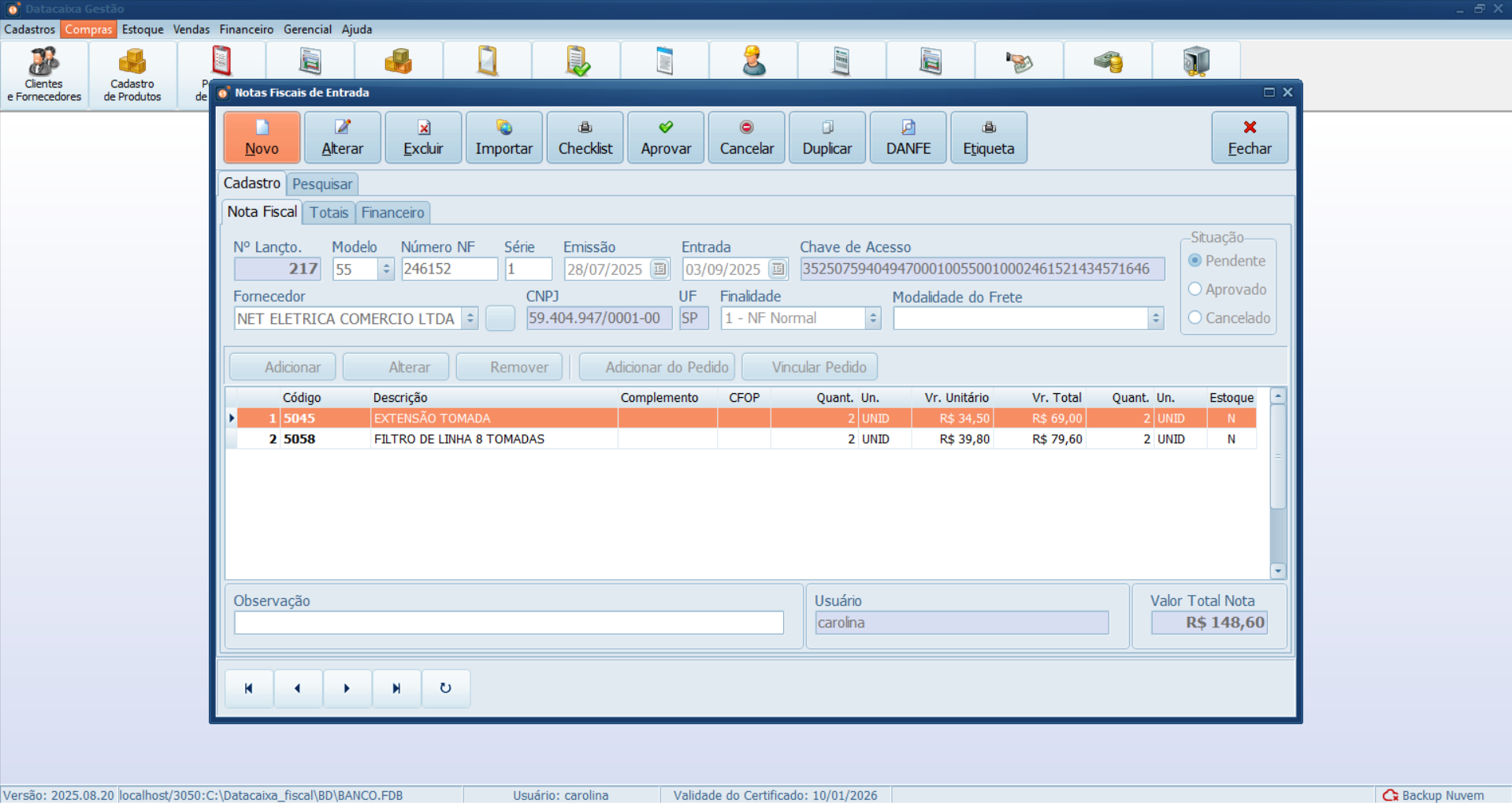Import an XML with Importar

coord(503,137)
